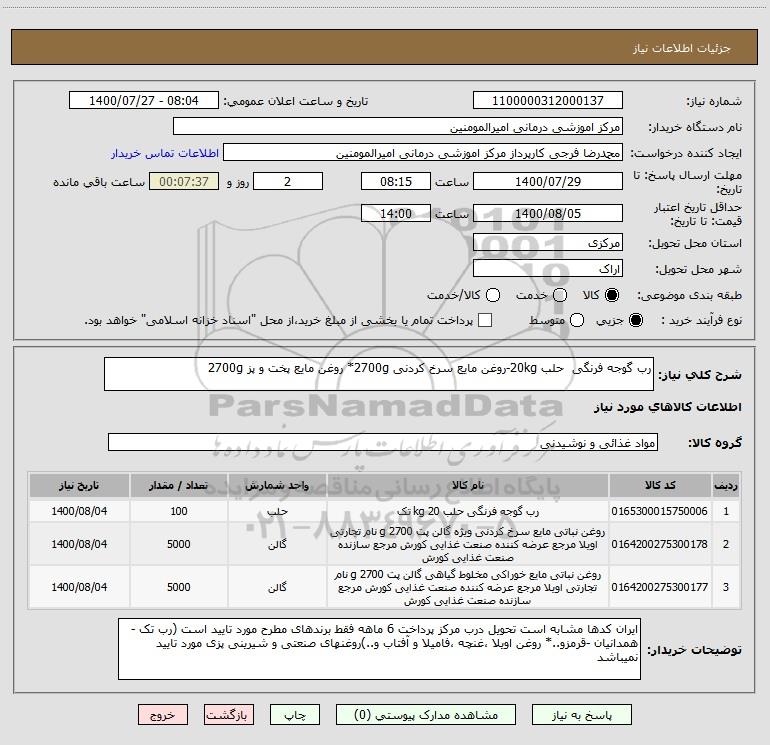Click the validity time 14:00 field

point(396,213)
